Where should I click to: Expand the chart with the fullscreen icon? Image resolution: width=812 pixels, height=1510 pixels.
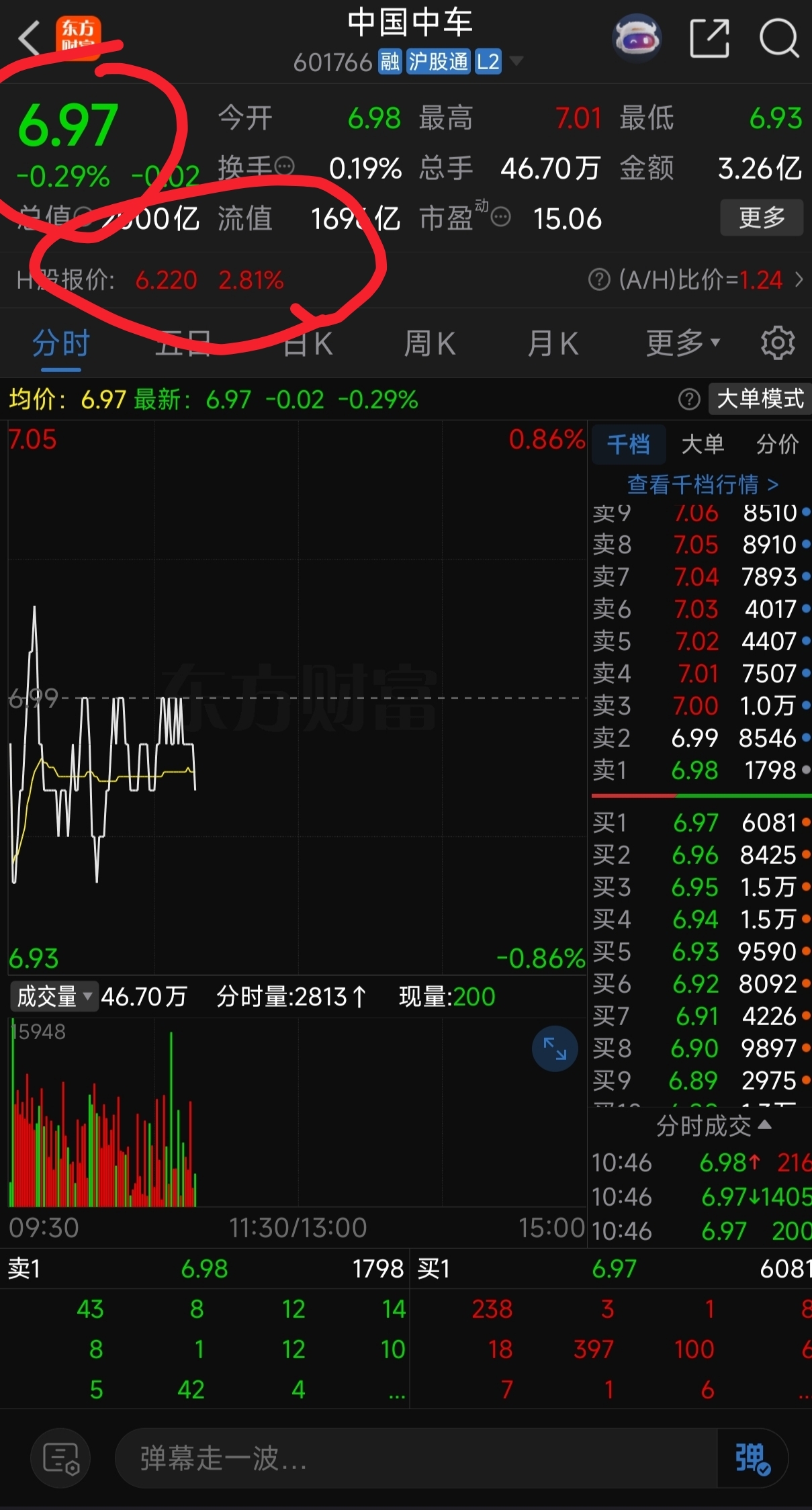click(555, 1049)
